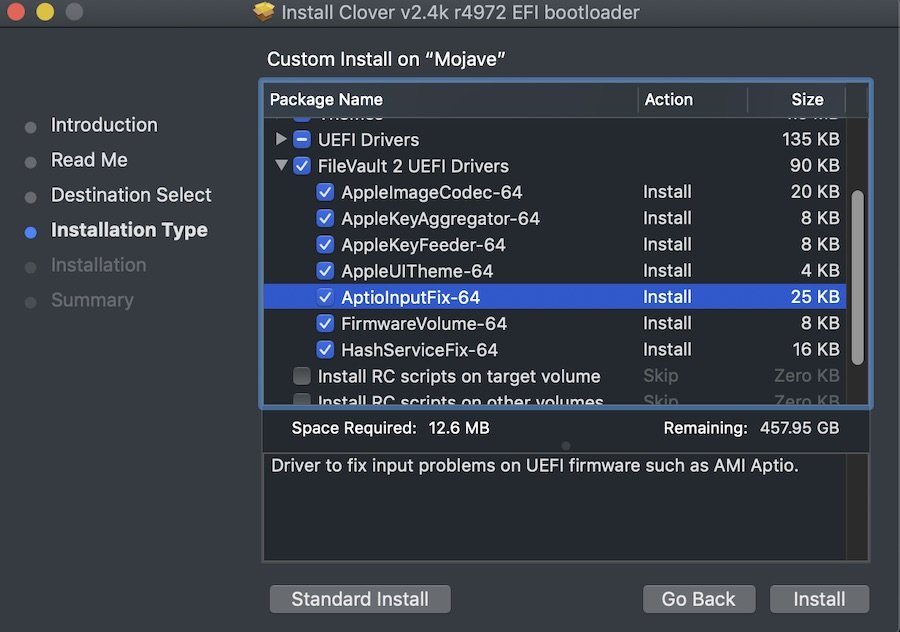
Task: Uncheck AppleKeyAggregator-64 checkbox
Action: coord(325,219)
